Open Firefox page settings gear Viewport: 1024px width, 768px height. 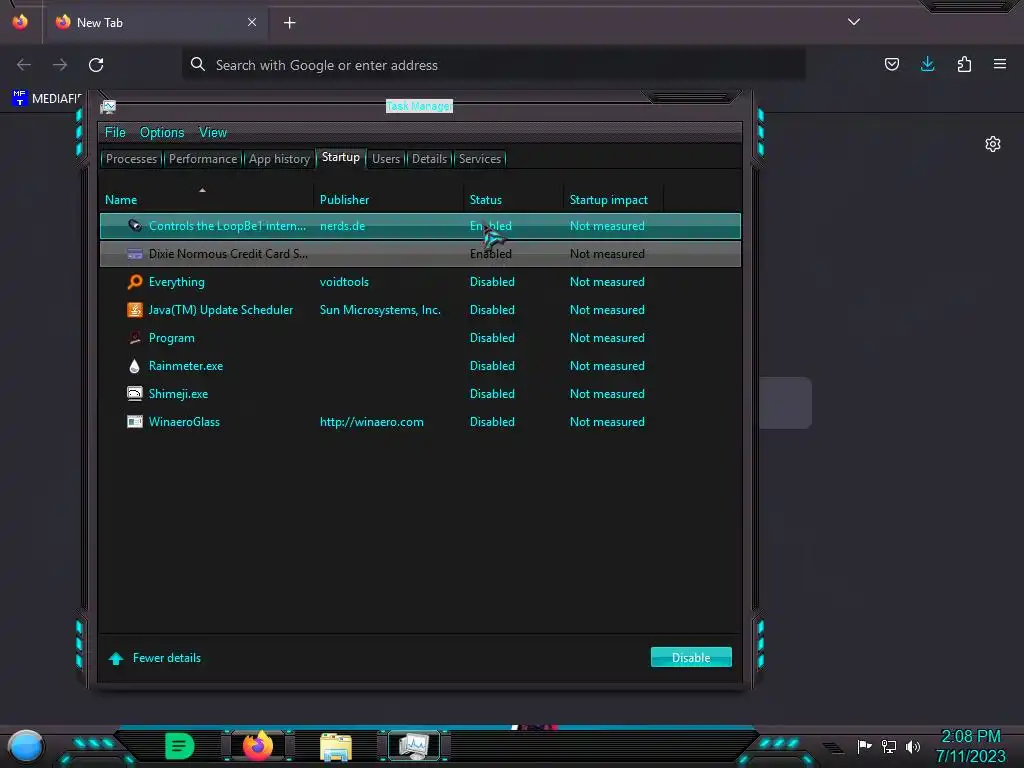point(993,144)
